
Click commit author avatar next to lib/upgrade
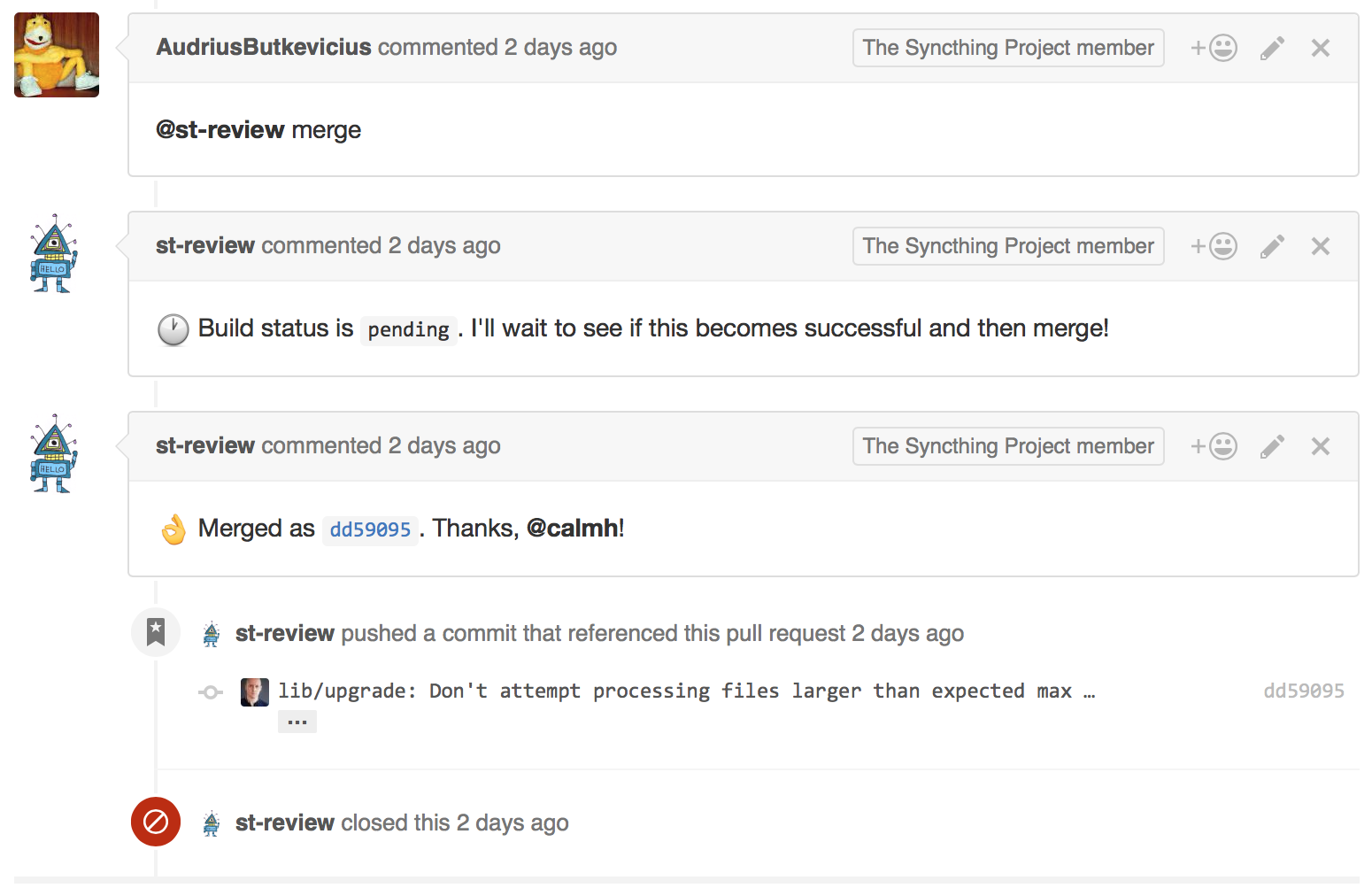tap(255, 691)
